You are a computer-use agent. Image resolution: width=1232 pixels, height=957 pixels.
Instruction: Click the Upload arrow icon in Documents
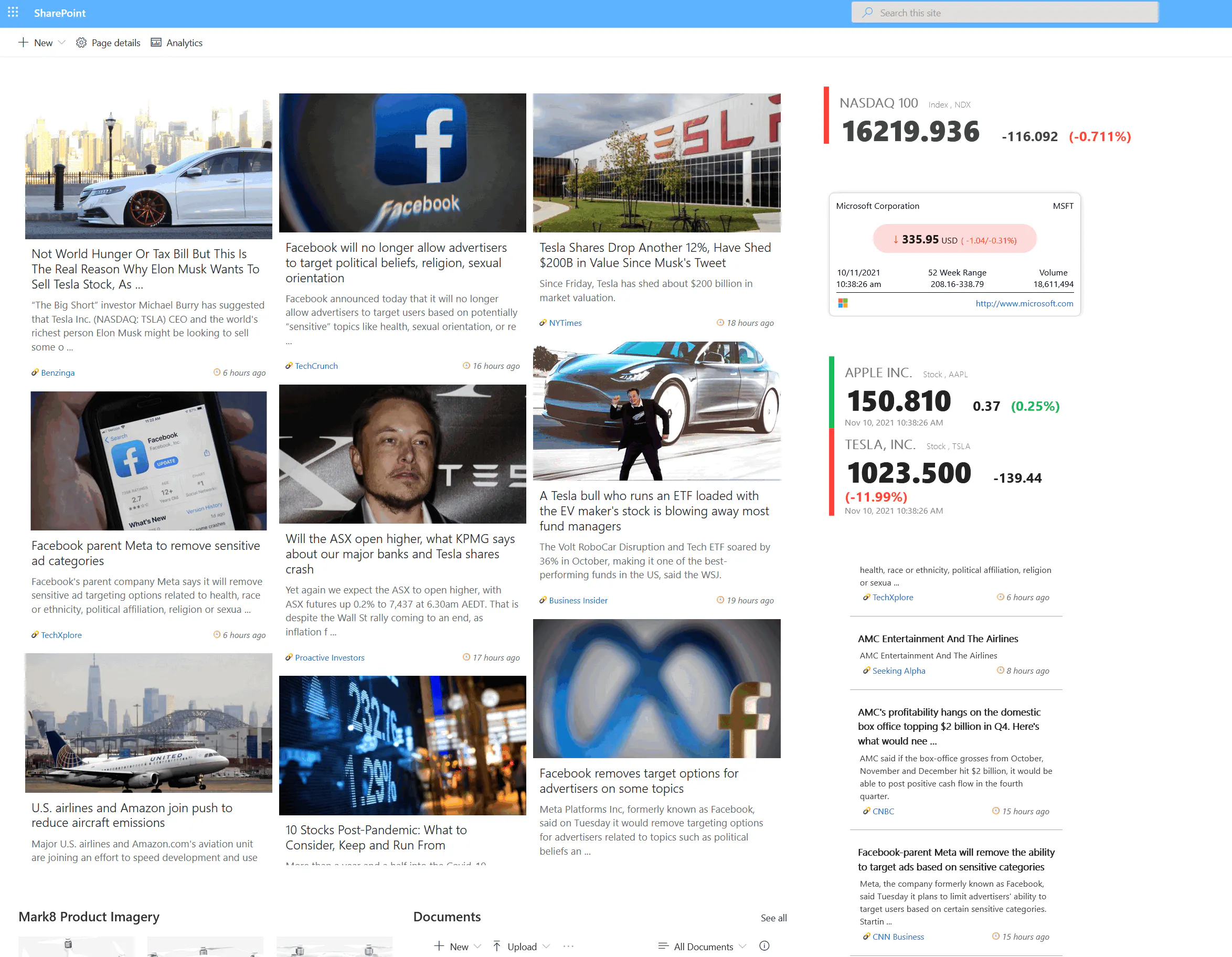(x=496, y=947)
